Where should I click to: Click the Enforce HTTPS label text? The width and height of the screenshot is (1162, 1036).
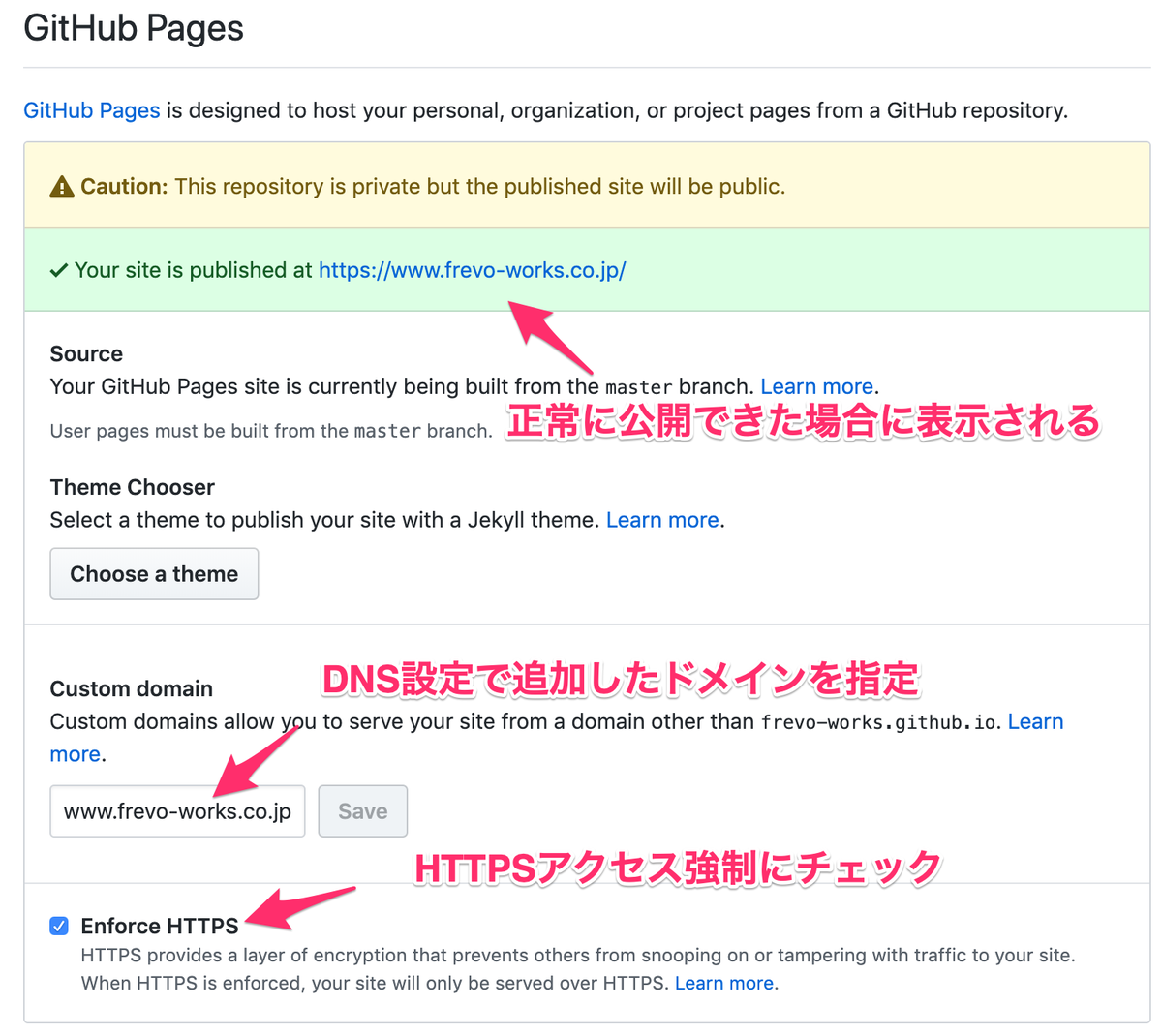tap(160, 926)
